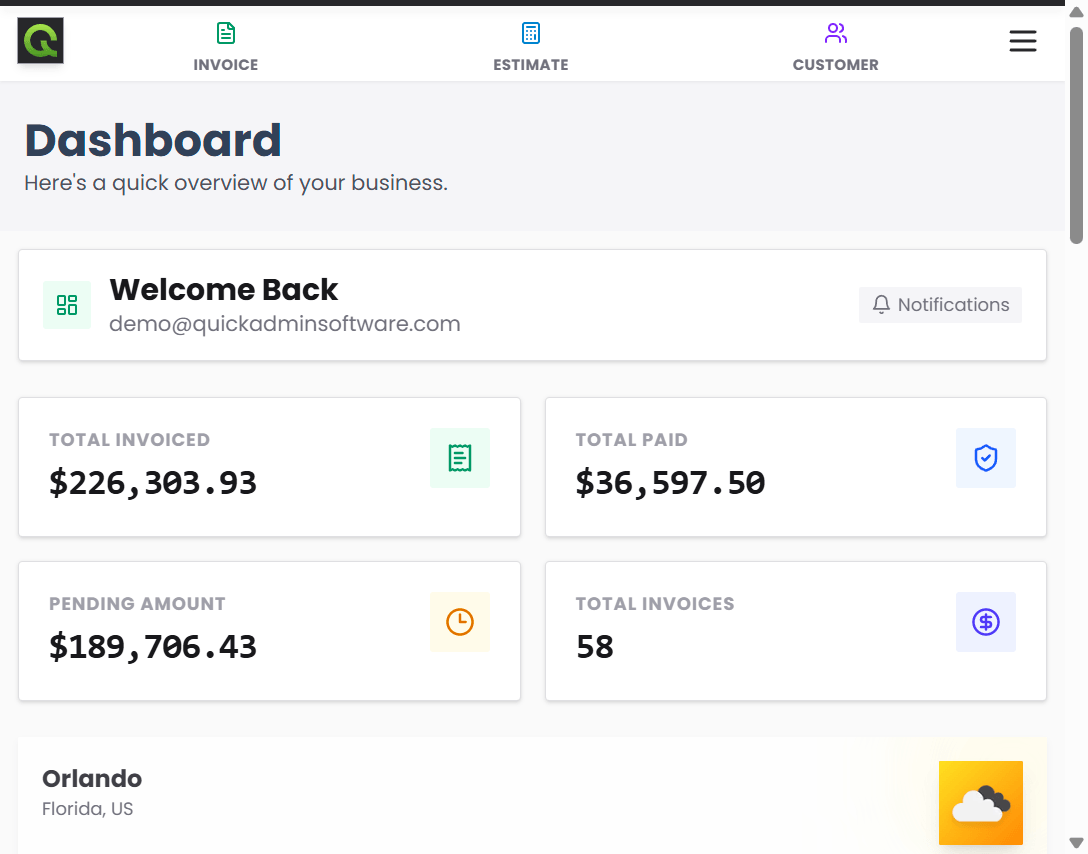Open the Customer people icon
This screenshot has height=854, width=1088.
pos(835,33)
